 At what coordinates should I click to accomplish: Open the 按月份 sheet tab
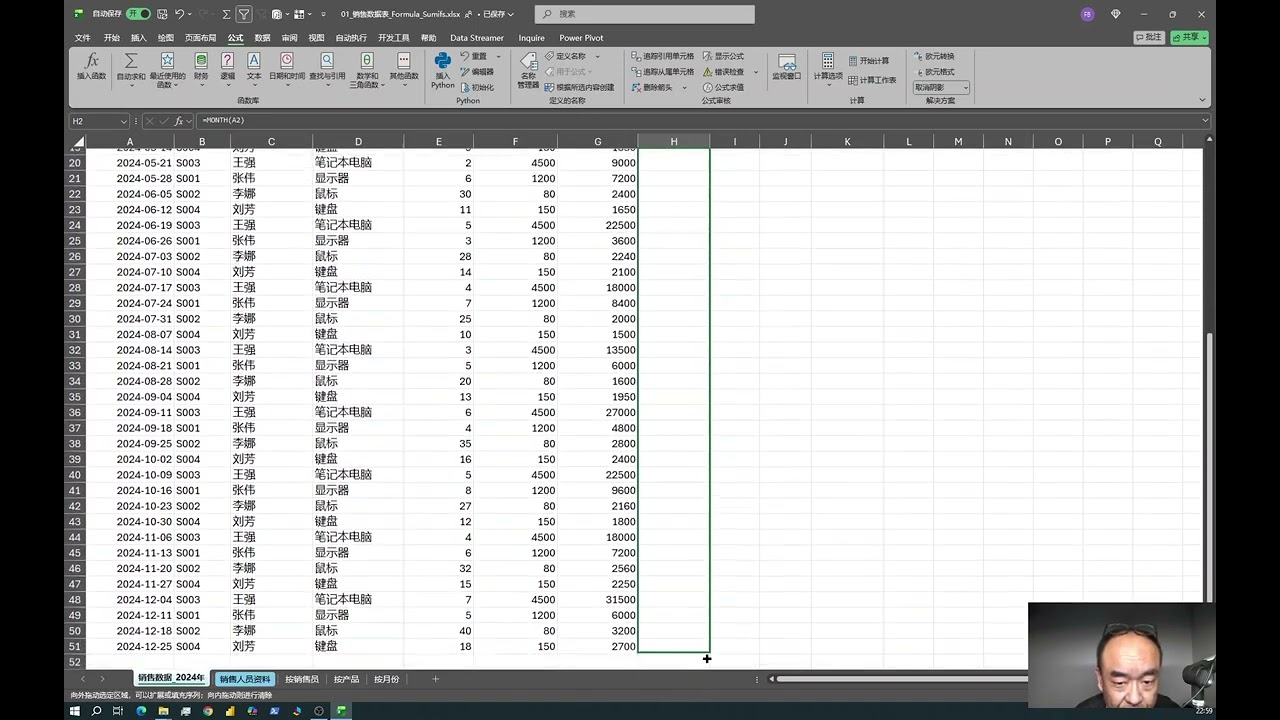[386, 679]
